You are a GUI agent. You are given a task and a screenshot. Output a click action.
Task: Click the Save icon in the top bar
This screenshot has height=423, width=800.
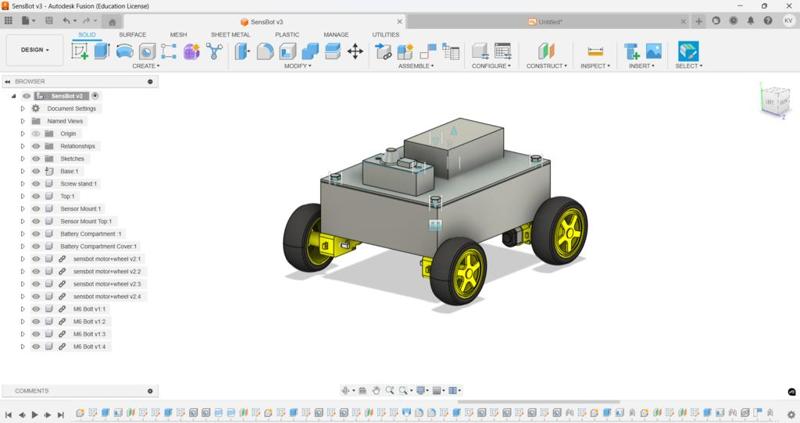(x=48, y=20)
